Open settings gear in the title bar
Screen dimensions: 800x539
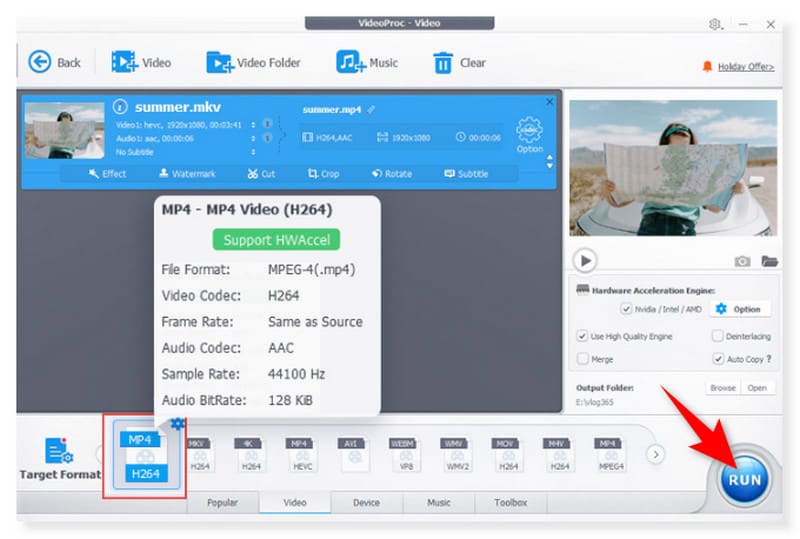(x=715, y=24)
